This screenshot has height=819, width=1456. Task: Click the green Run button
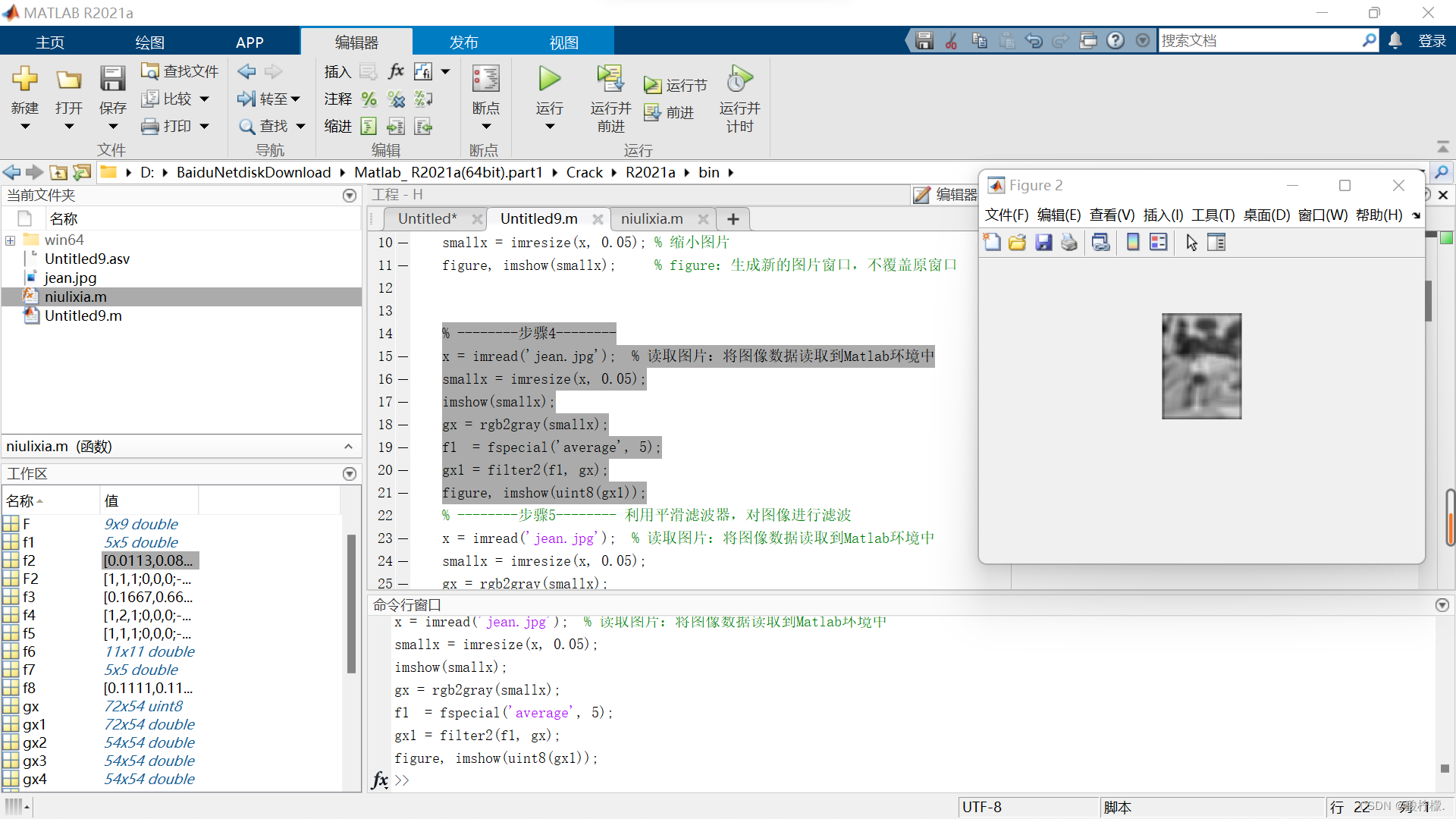click(x=549, y=79)
